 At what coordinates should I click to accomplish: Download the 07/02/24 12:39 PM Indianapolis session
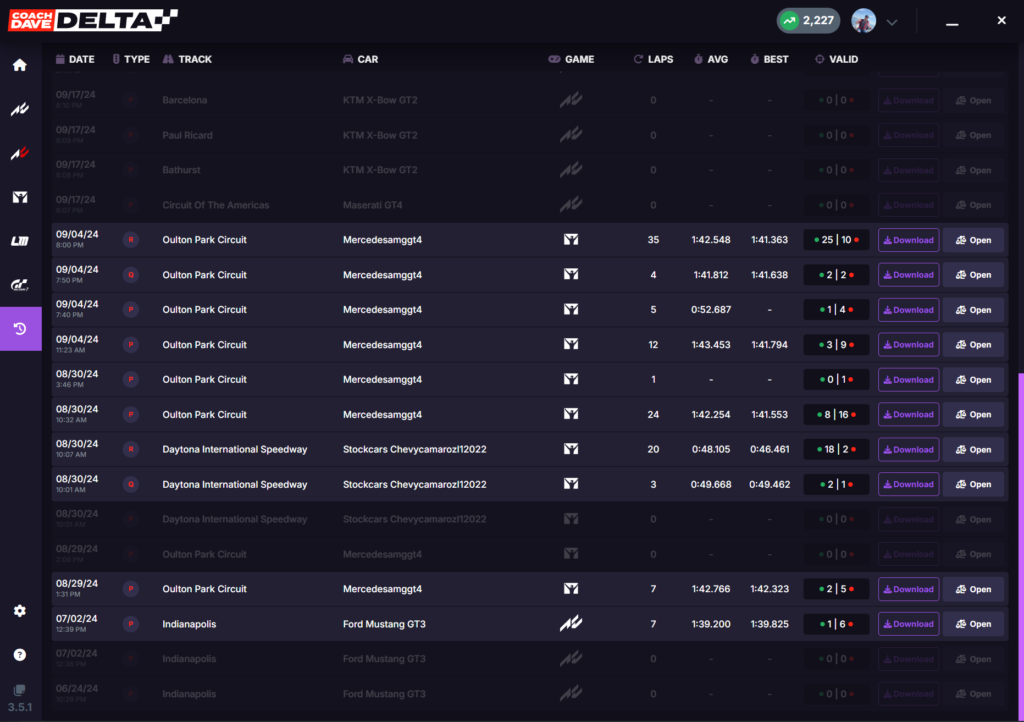908,624
